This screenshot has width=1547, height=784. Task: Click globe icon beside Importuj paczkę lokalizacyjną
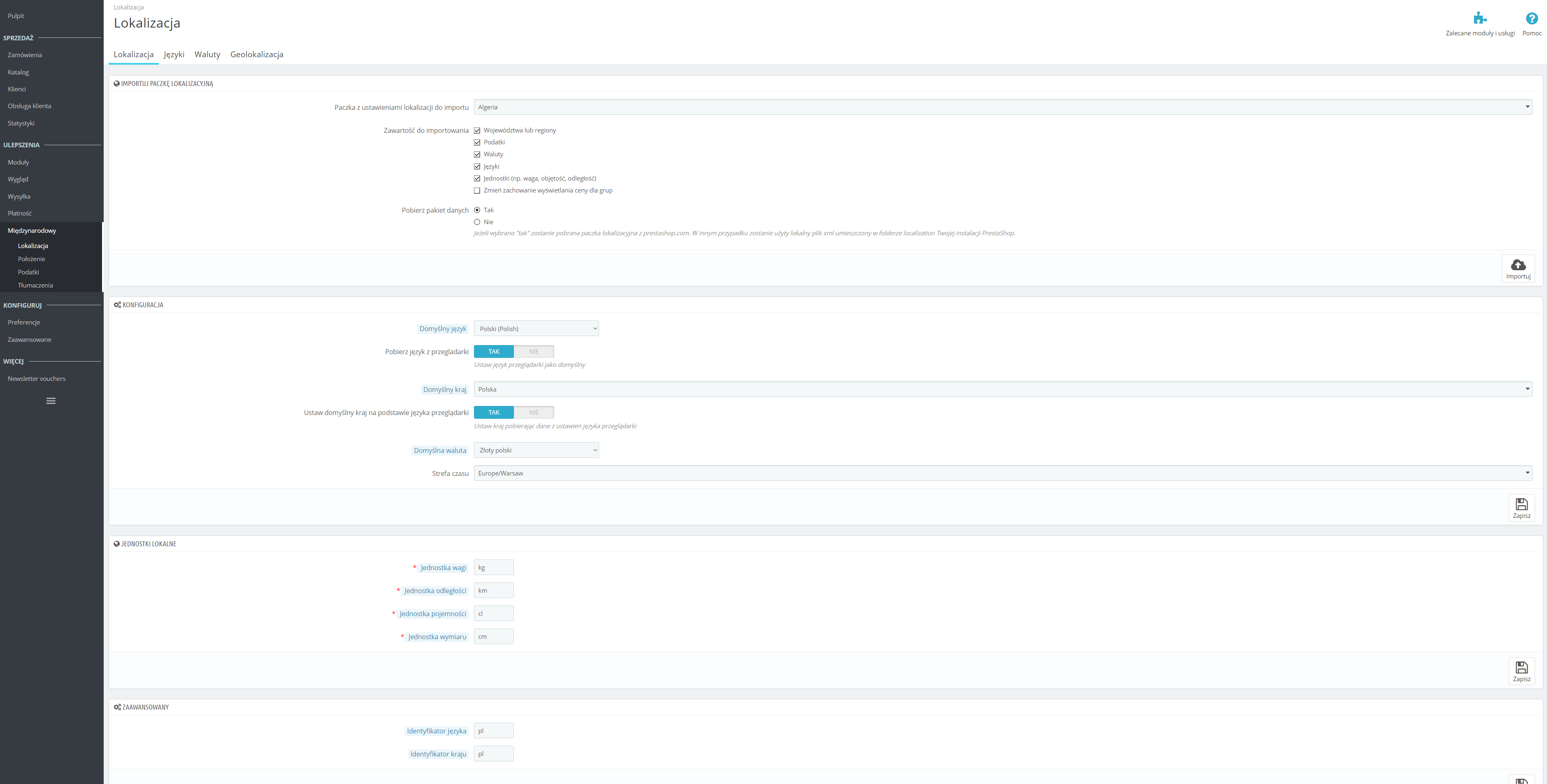[116, 84]
